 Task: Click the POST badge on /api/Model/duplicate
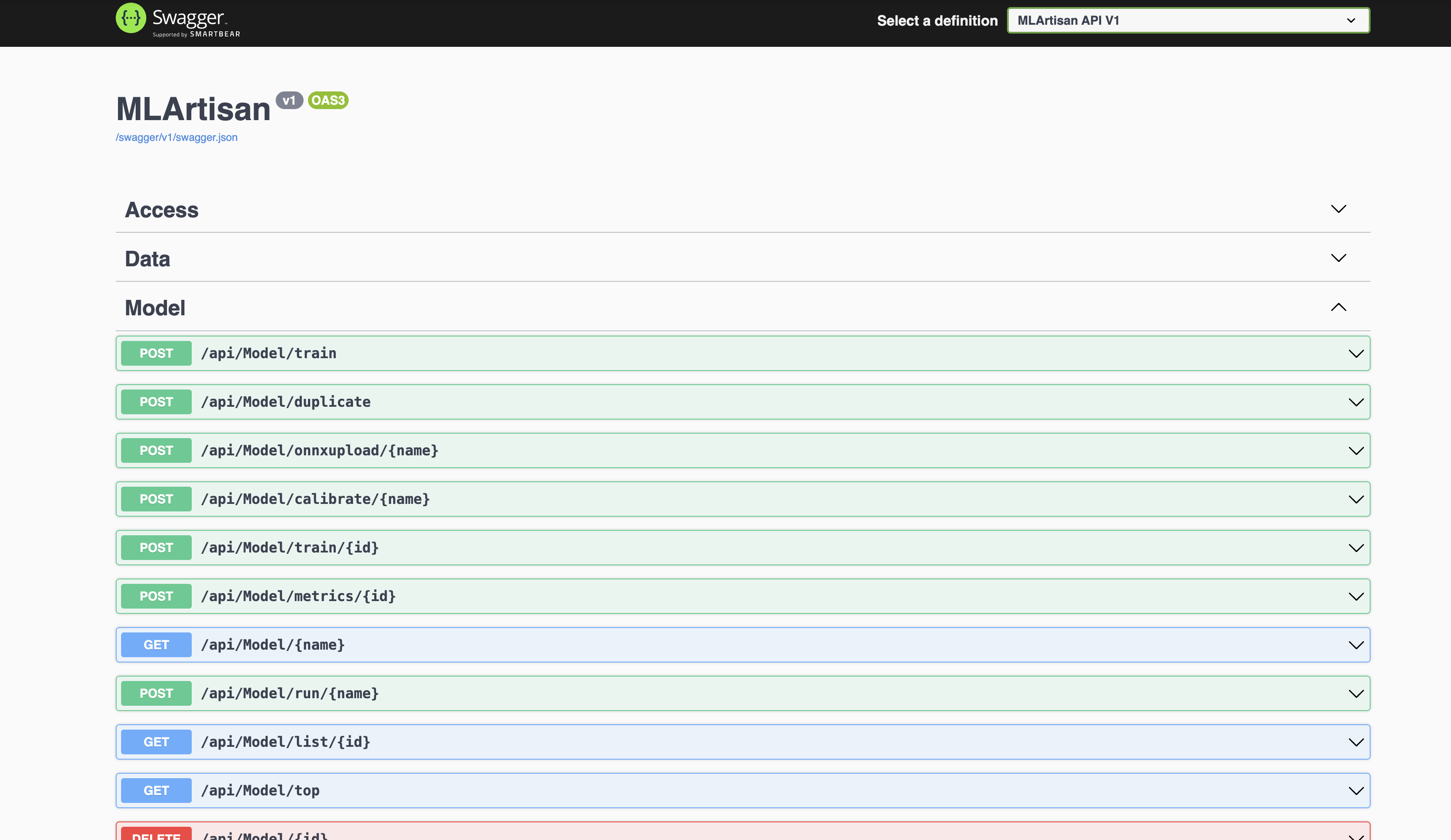pyautogui.click(x=156, y=401)
